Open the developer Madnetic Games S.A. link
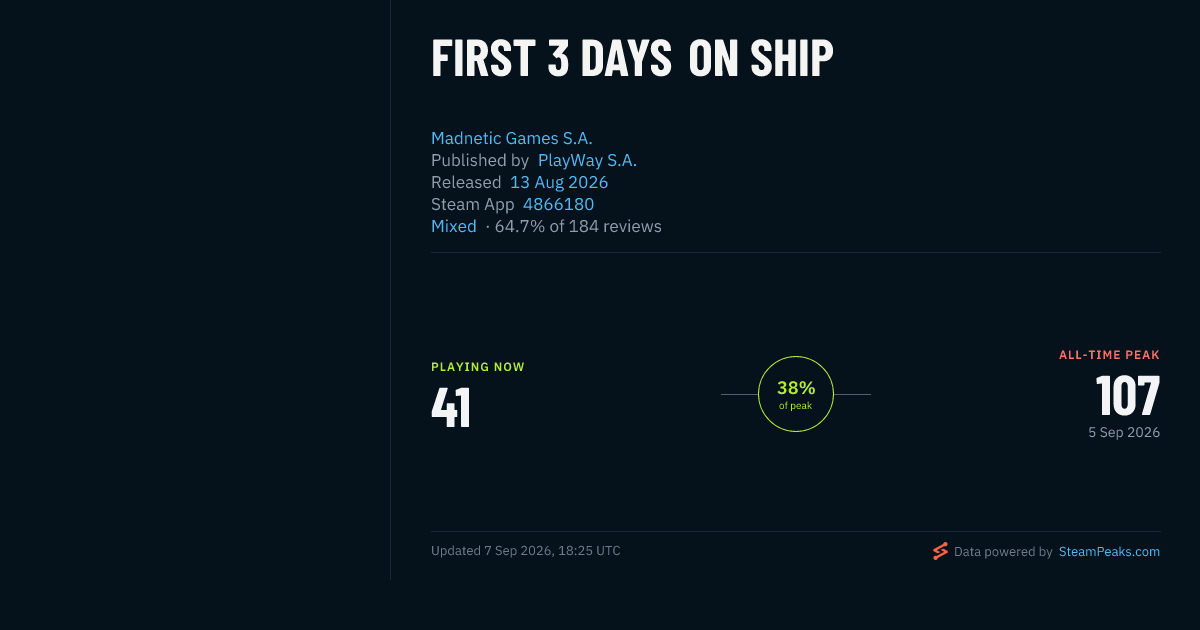The width and height of the screenshot is (1200, 630). [x=512, y=138]
